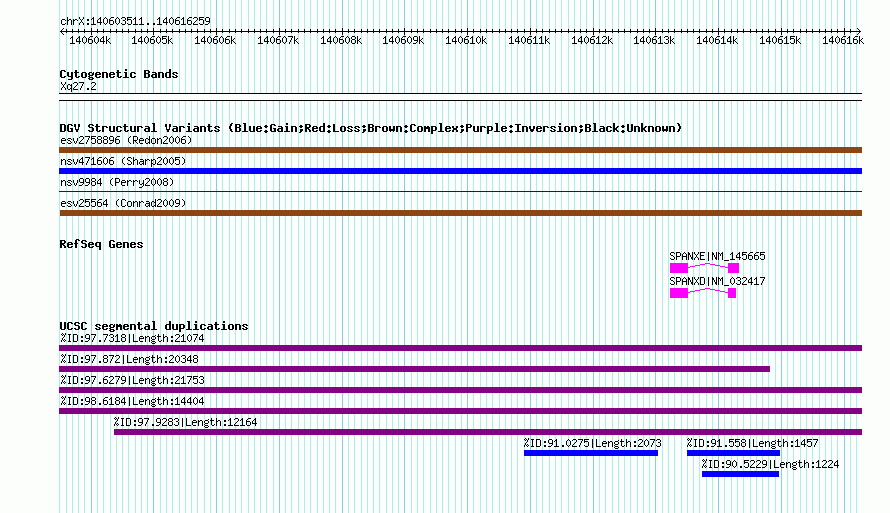
Task: Select the chrX:140603511..140616259 coordinates label
Action: pos(135,21)
